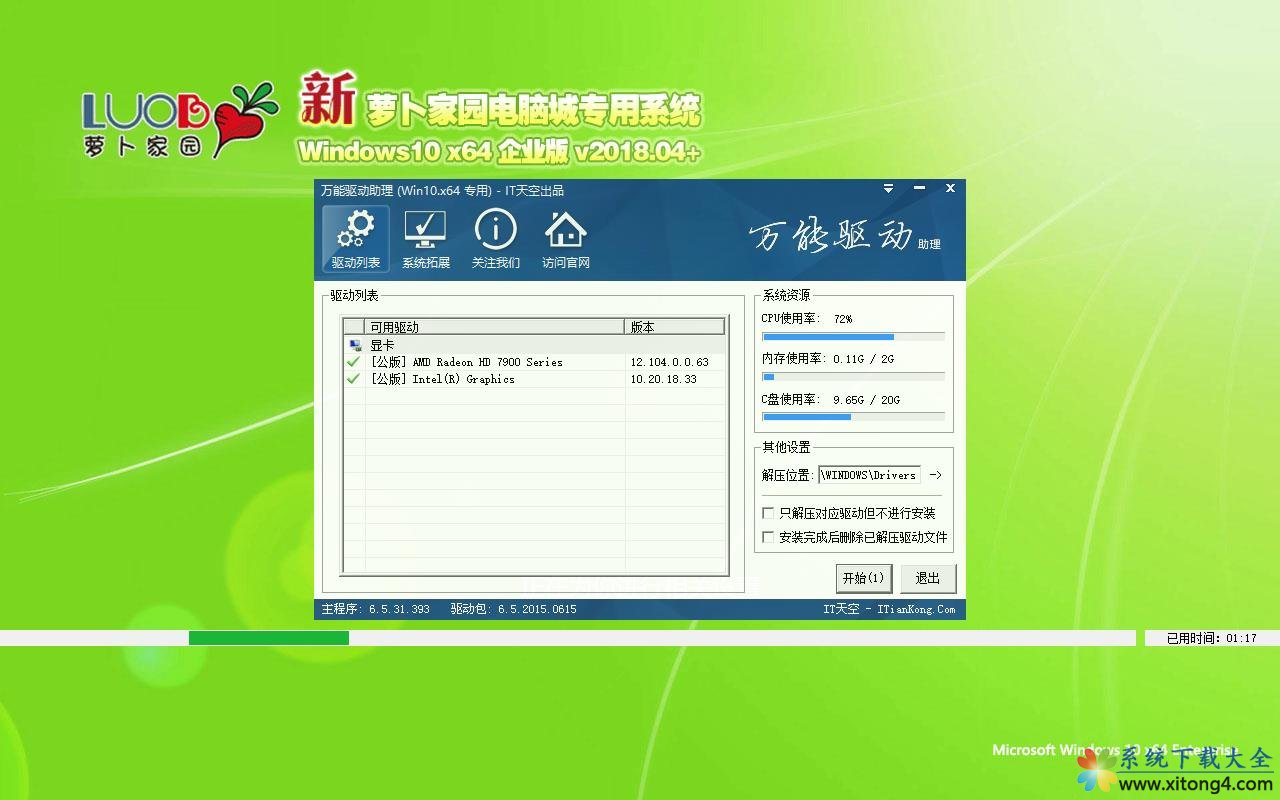Enable 安装完成后删除已解压驱动文件 checkbox
Image resolution: width=1280 pixels, height=800 pixels.
[x=768, y=537]
